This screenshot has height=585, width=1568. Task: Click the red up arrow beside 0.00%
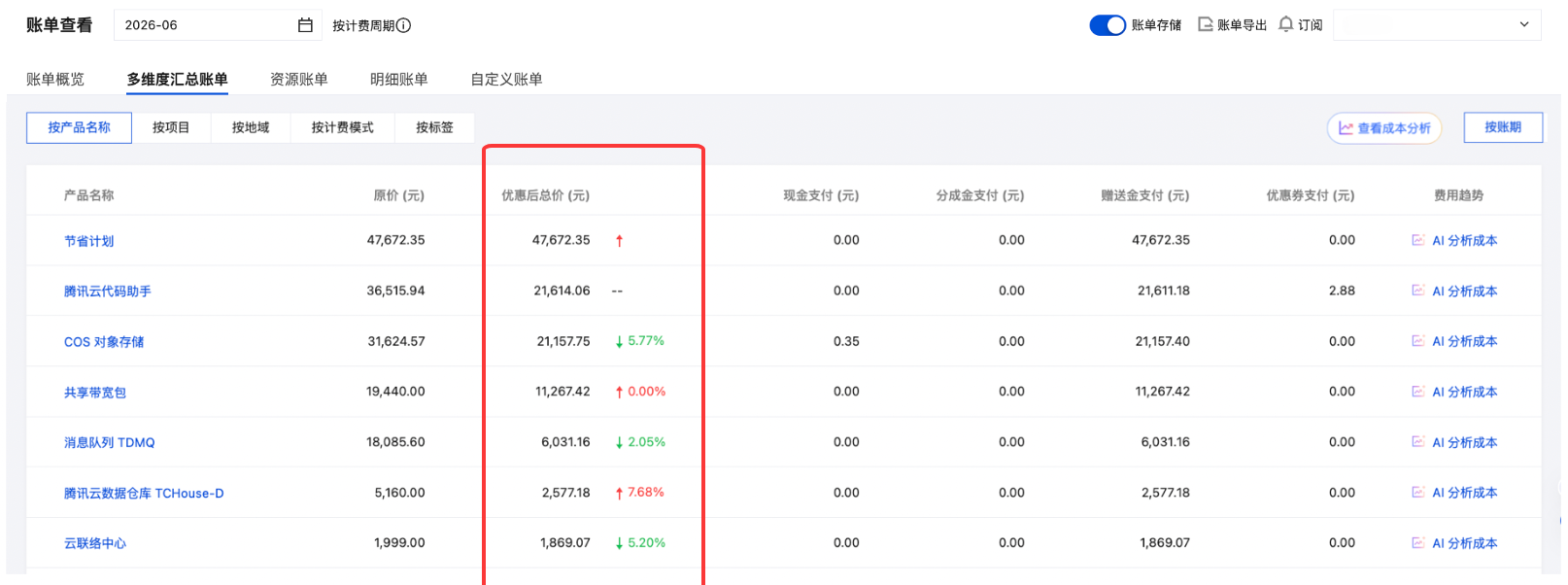click(619, 393)
